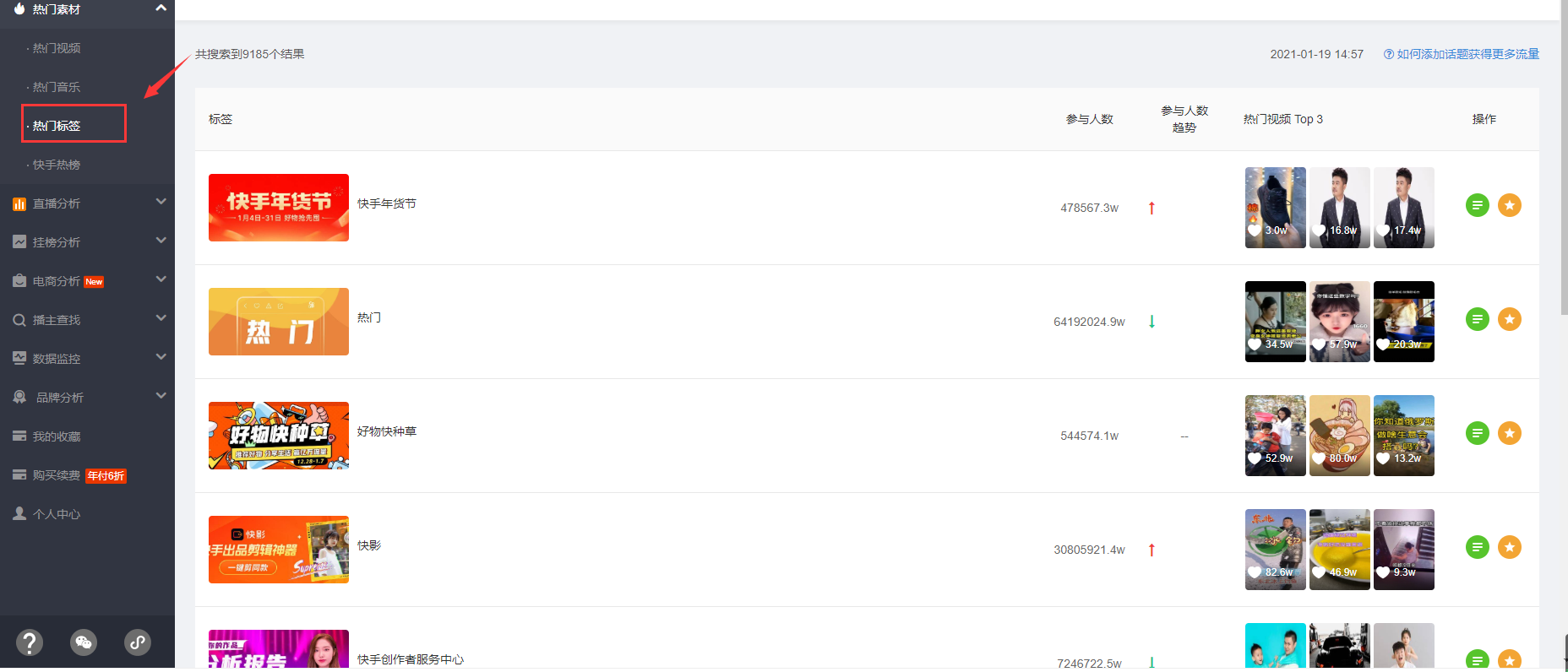Image resolution: width=1568 pixels, height=672 pixels.
Task: Open 快手年货节 top video with 16.8w likes
Action: [1340, 208]
